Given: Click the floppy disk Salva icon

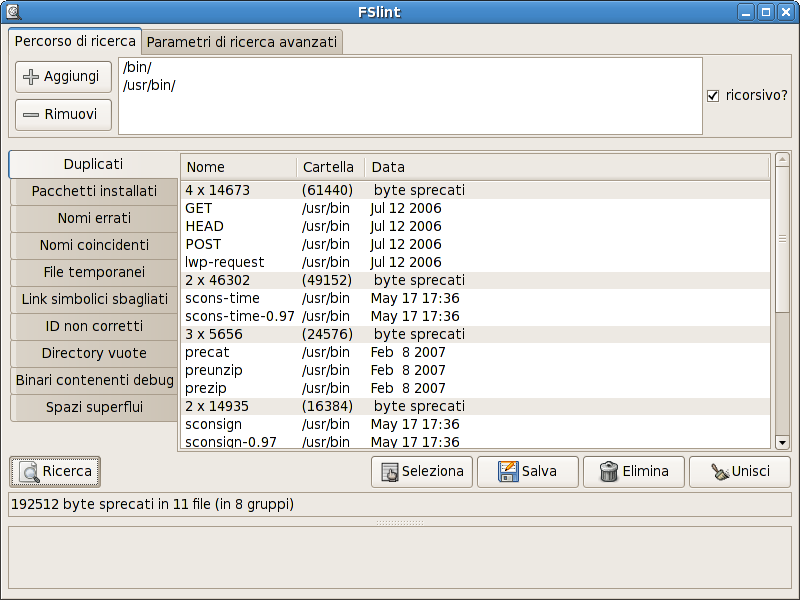Looking at the screenshot, I should [x=508, y=471].
